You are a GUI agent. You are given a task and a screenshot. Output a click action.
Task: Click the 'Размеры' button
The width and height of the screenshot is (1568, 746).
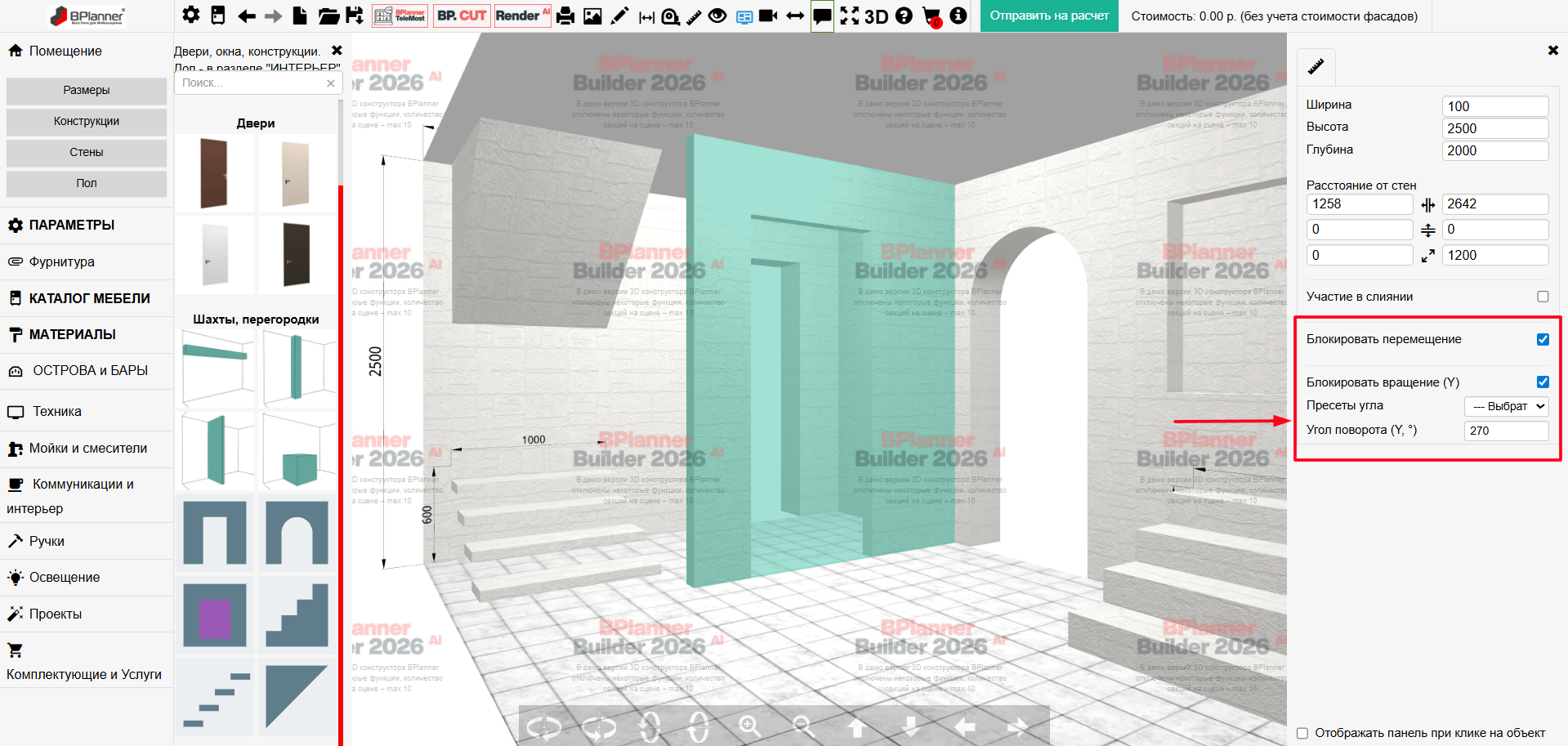tap(87, 91)
